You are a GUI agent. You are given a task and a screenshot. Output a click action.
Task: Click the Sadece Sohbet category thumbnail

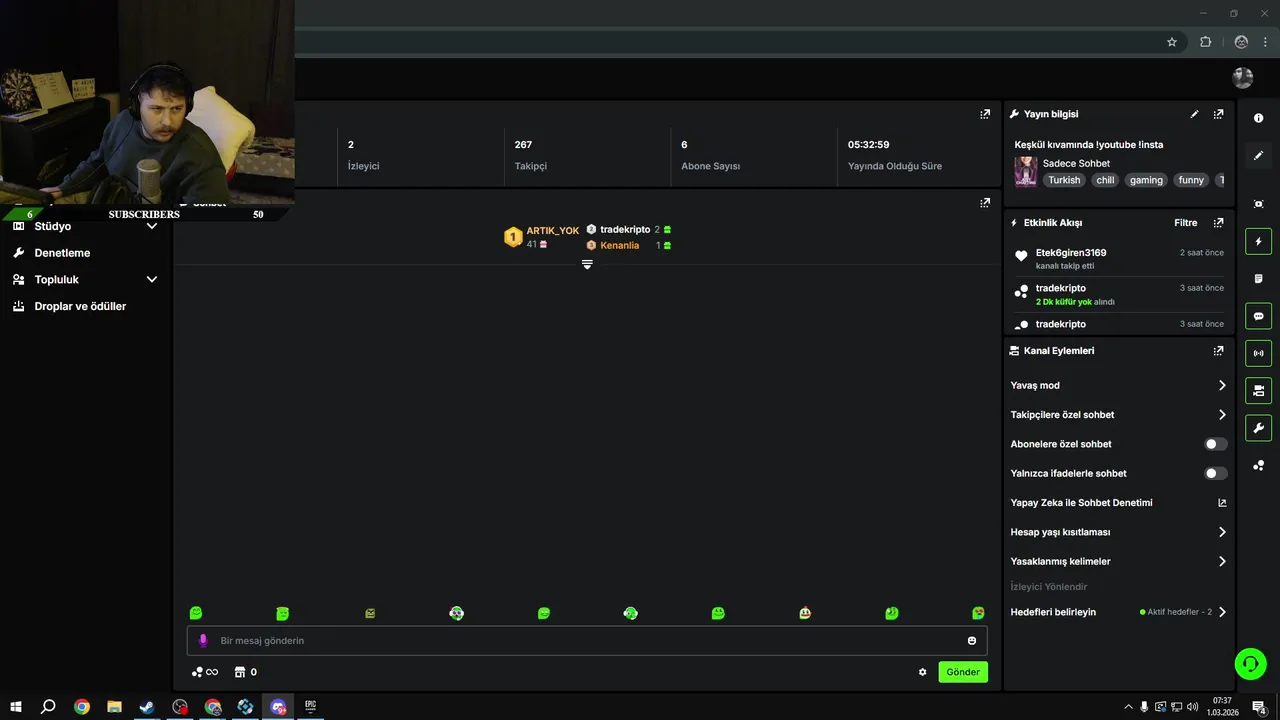point(1026,172)
